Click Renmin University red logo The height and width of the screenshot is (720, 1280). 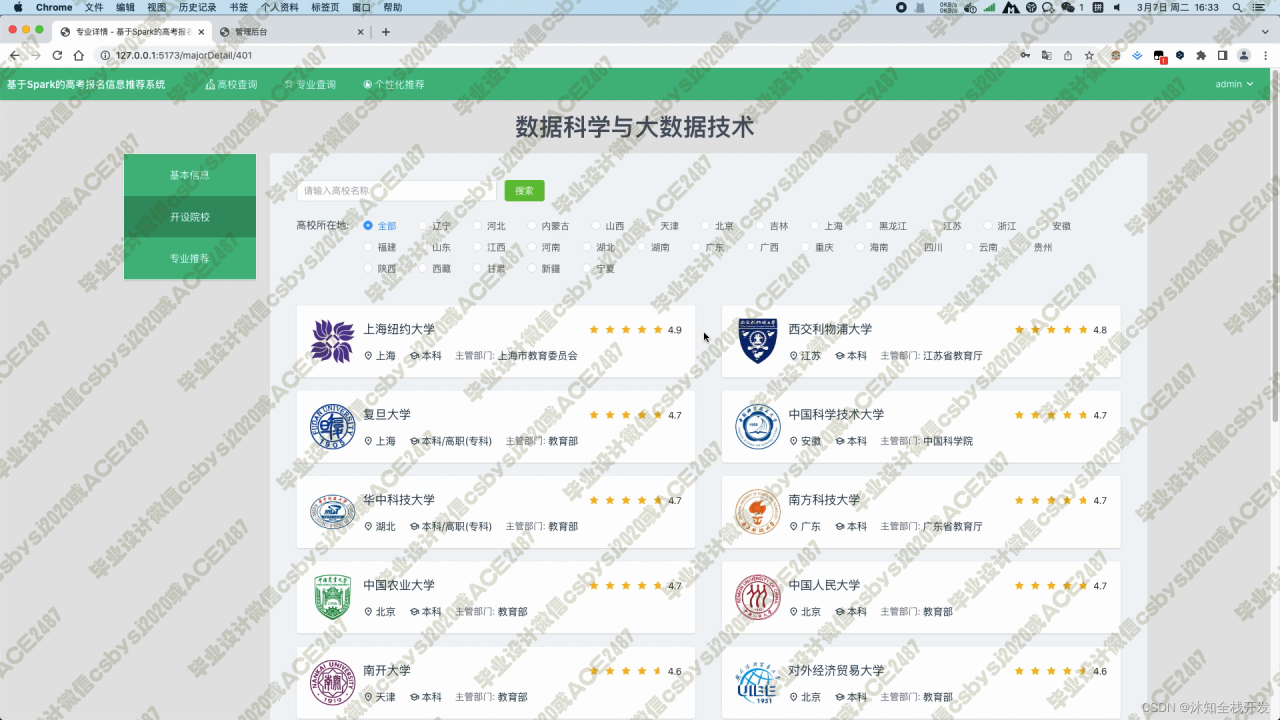click(757, 597)
